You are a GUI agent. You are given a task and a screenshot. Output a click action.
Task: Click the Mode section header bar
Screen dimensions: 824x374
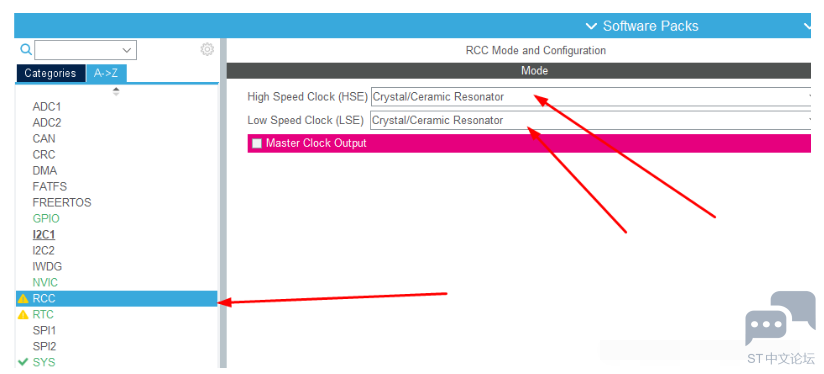(x=519, y=71)
